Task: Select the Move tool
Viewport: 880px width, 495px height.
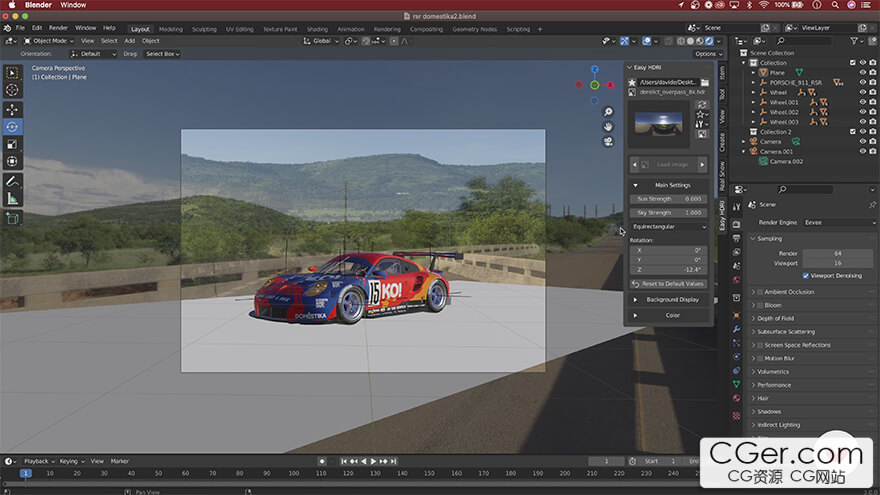Action: pyautogui.click(x=12, y=110)
